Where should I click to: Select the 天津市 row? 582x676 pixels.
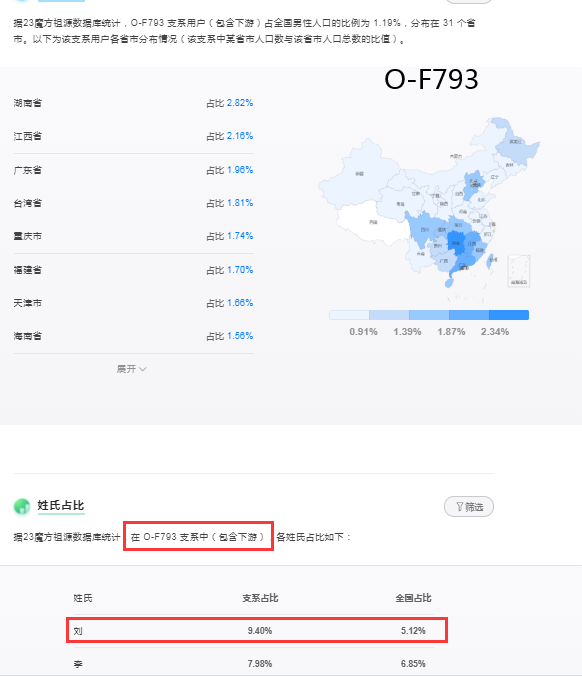tap(133, 303)
